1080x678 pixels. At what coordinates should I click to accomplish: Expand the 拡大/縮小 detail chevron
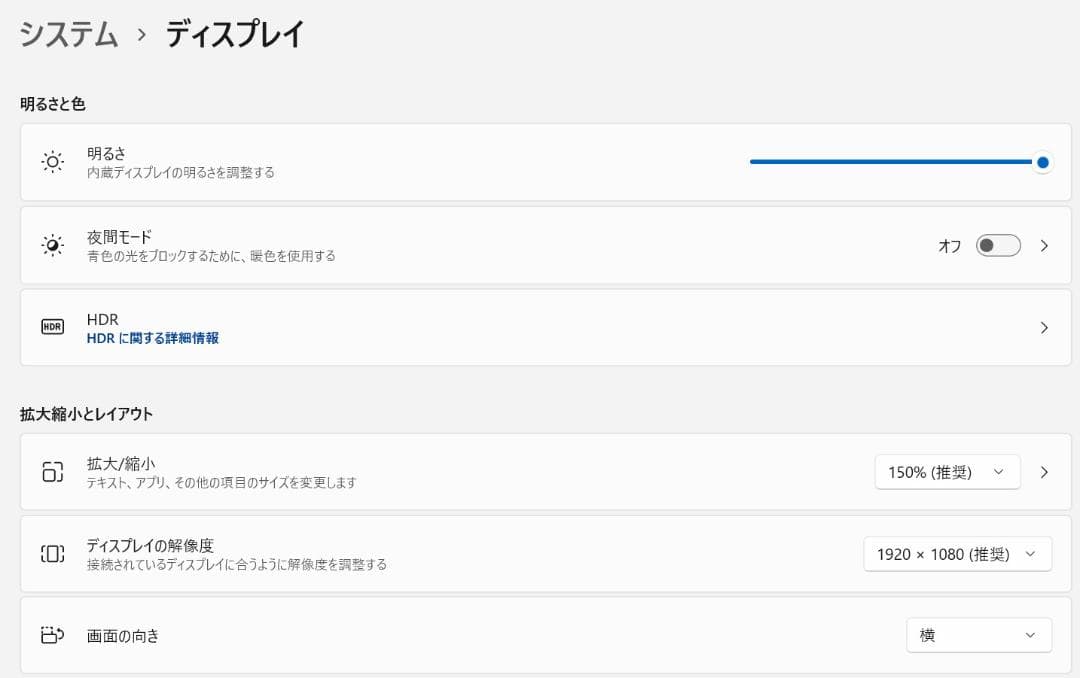1044,471
